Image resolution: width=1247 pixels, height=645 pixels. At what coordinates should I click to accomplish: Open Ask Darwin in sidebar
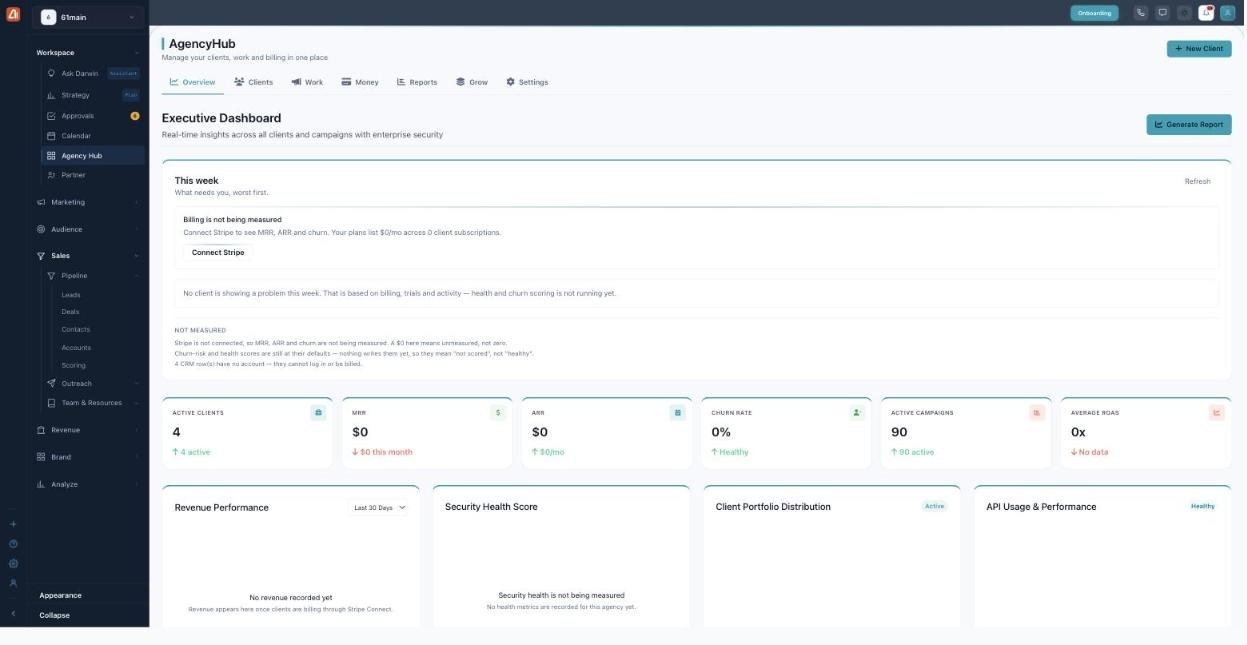pyautogui.click(x=92, y=73)
